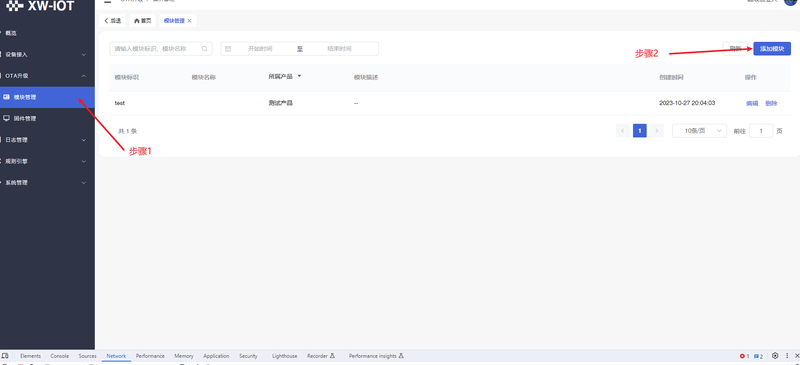The width and height of the screenshot is (800, 365).
Task: Go to next page with pagination arrow
Action: (657, 131)
